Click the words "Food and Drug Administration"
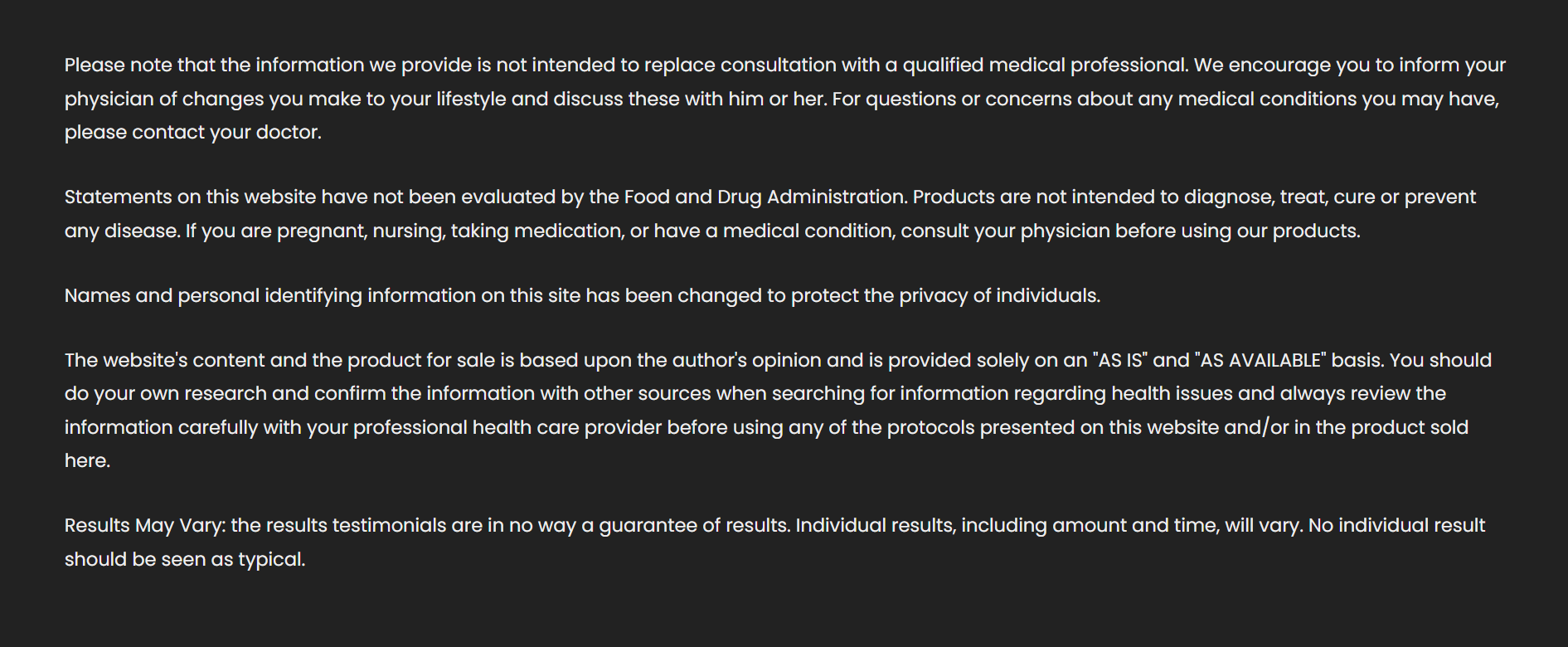The height and width of the screenshot is (647, 1568). [x=764, y=197]
